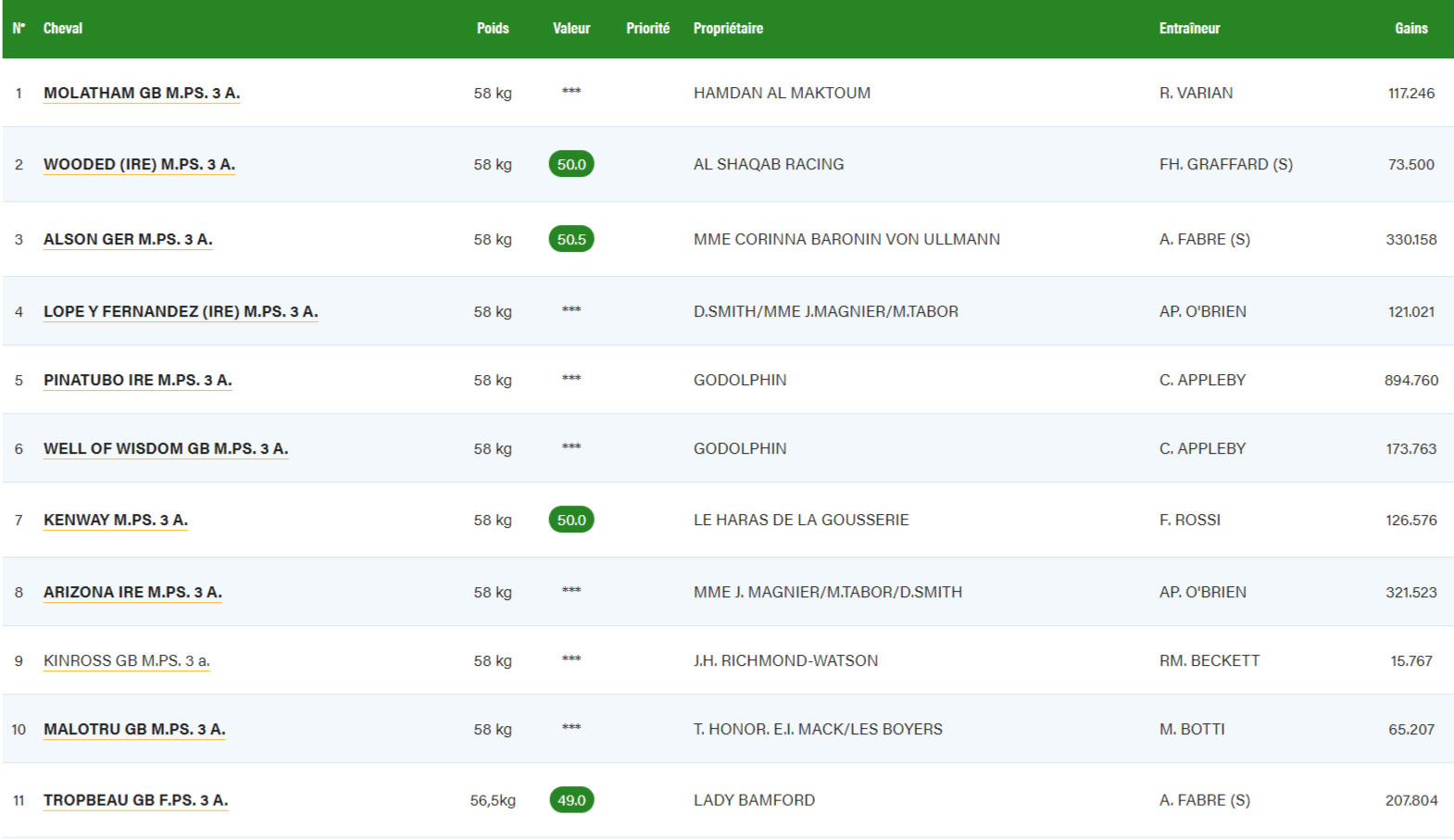Open horse WOODED (IRE) M.PS. 3 A.
This screenshot has width=1454, height=840.
tap(139, 165)
